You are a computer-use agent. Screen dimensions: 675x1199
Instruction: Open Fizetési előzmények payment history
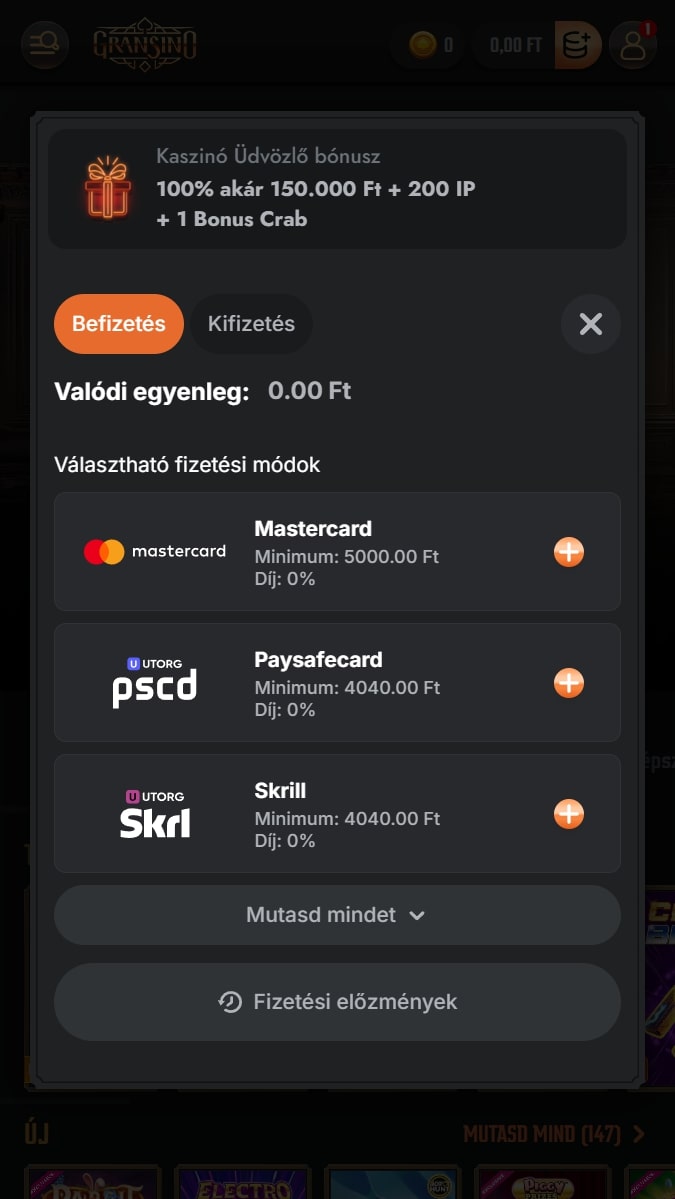[x=337, y=1002]
